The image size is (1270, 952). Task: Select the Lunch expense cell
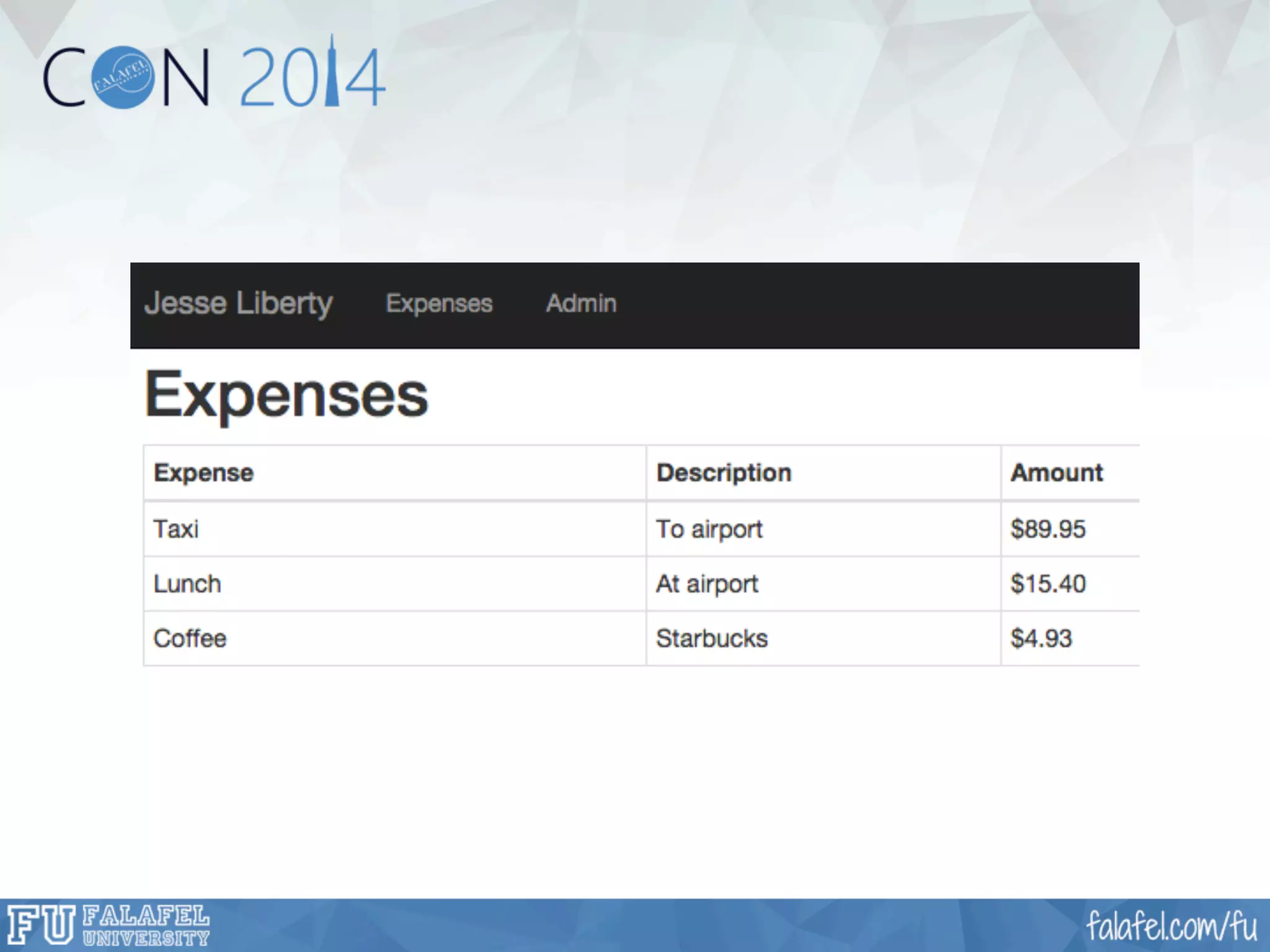click(187, 584)
